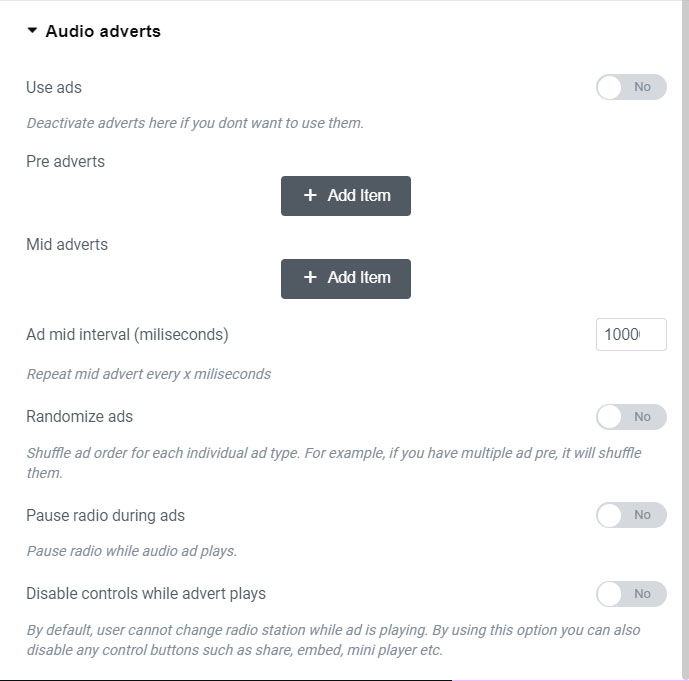Click the plus icon under Pre adverts
Screen dimensions: 689x681
(x=310, y=196)
